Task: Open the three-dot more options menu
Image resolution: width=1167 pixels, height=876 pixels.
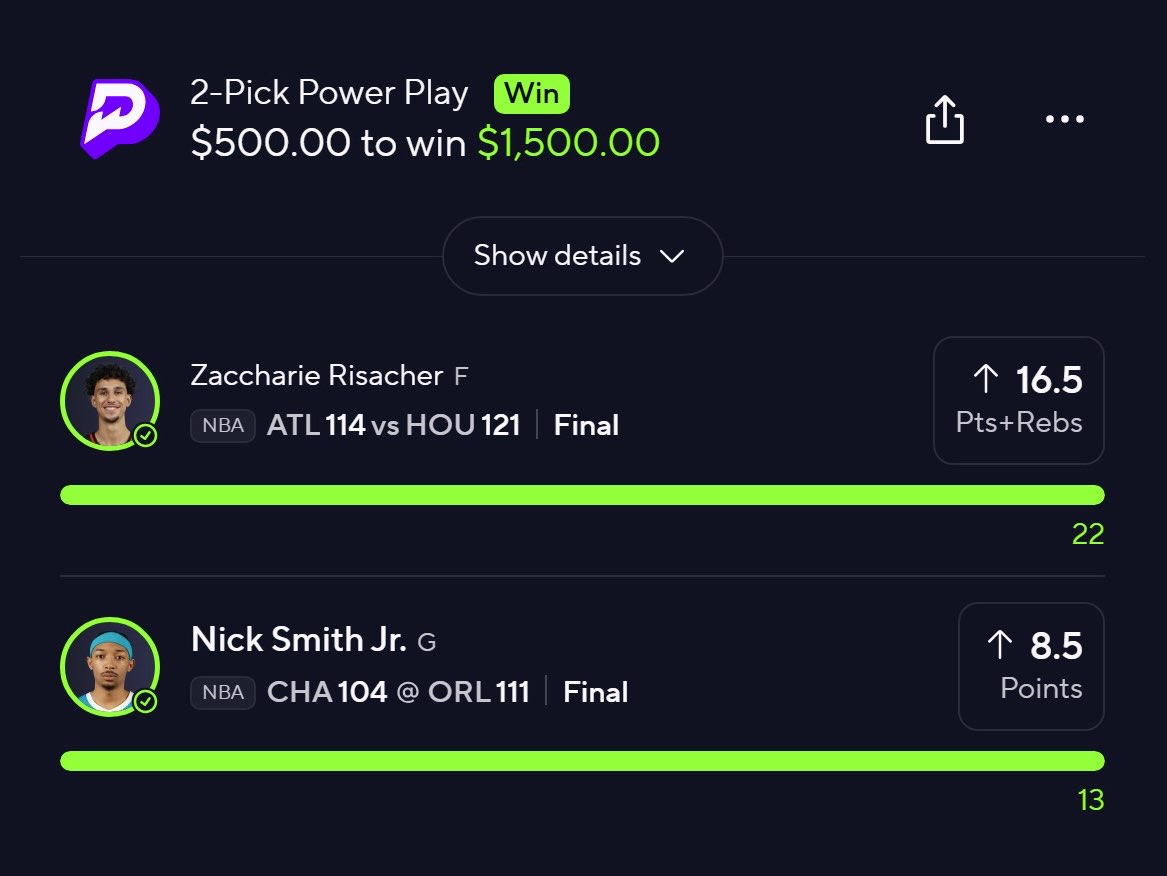Action: click(x=1064, y=119)
